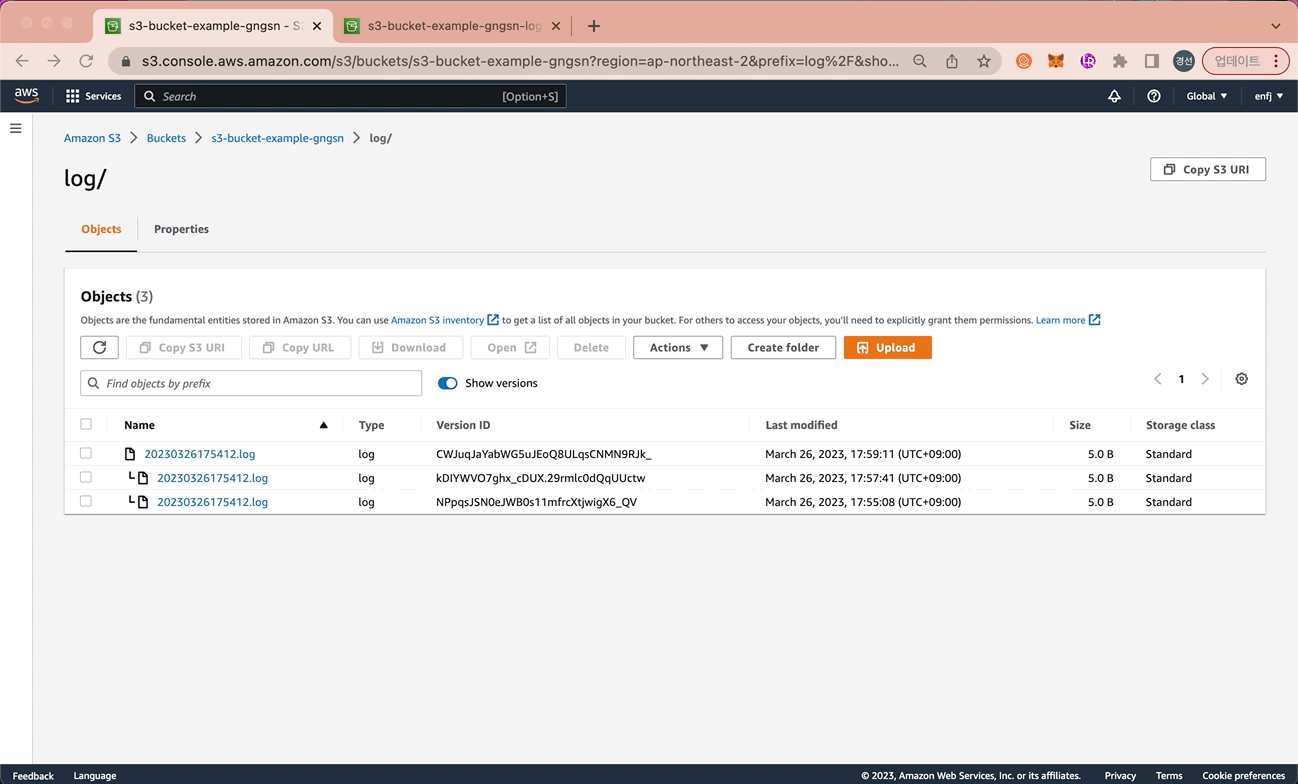Viewport: 1298px width, 784px height.
Task: Switch to the Properties tab
Action: coord(181,229)
